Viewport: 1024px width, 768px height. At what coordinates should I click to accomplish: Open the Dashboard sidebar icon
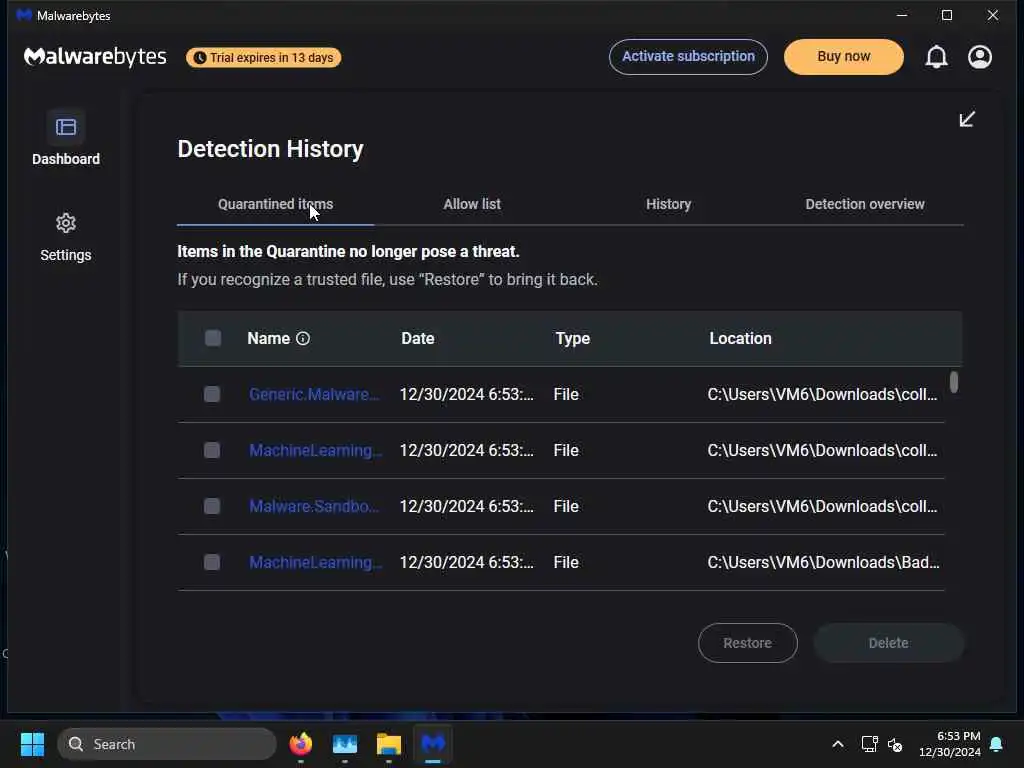tap(66, 127)
